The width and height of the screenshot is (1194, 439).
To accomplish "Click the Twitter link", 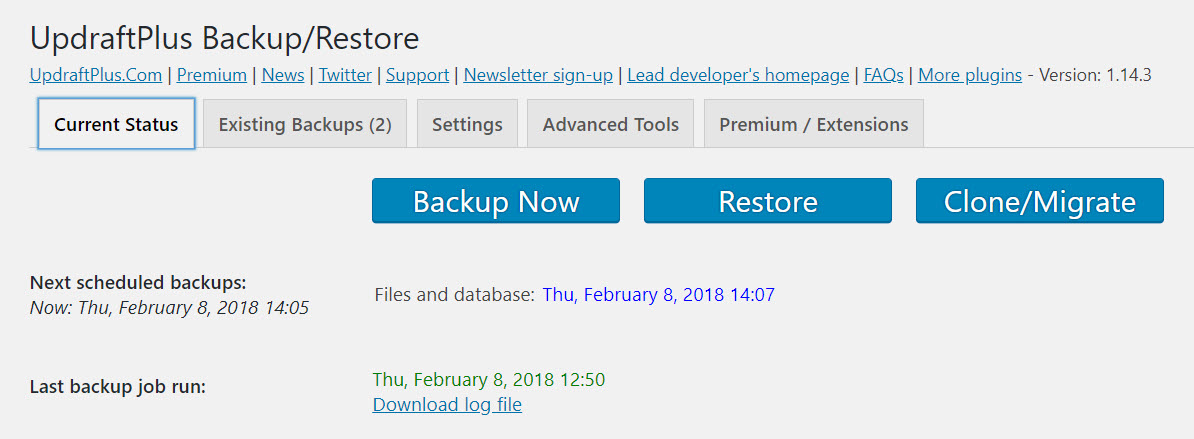I will point(345,75).
